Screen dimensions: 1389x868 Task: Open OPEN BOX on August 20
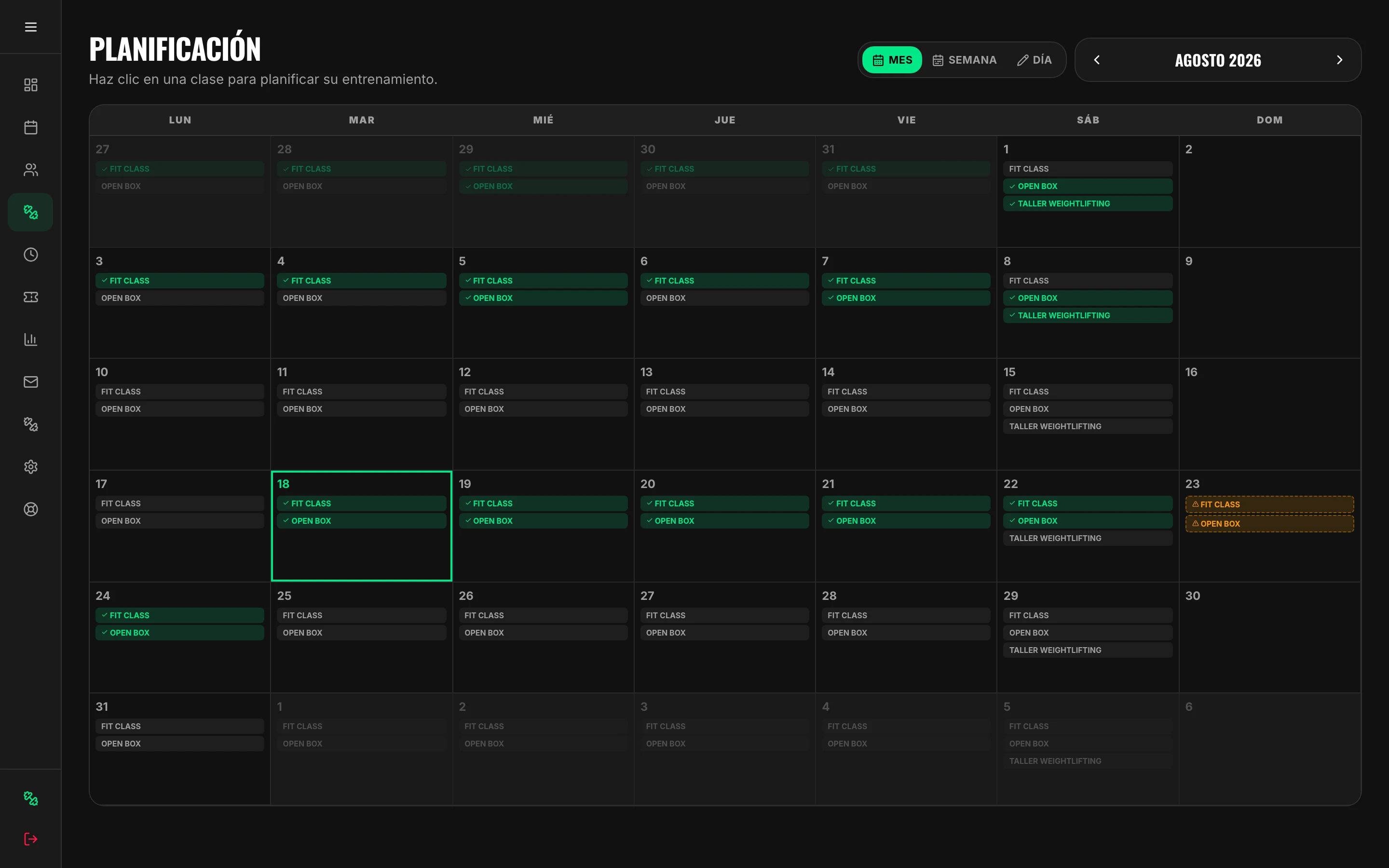(724, 521)
